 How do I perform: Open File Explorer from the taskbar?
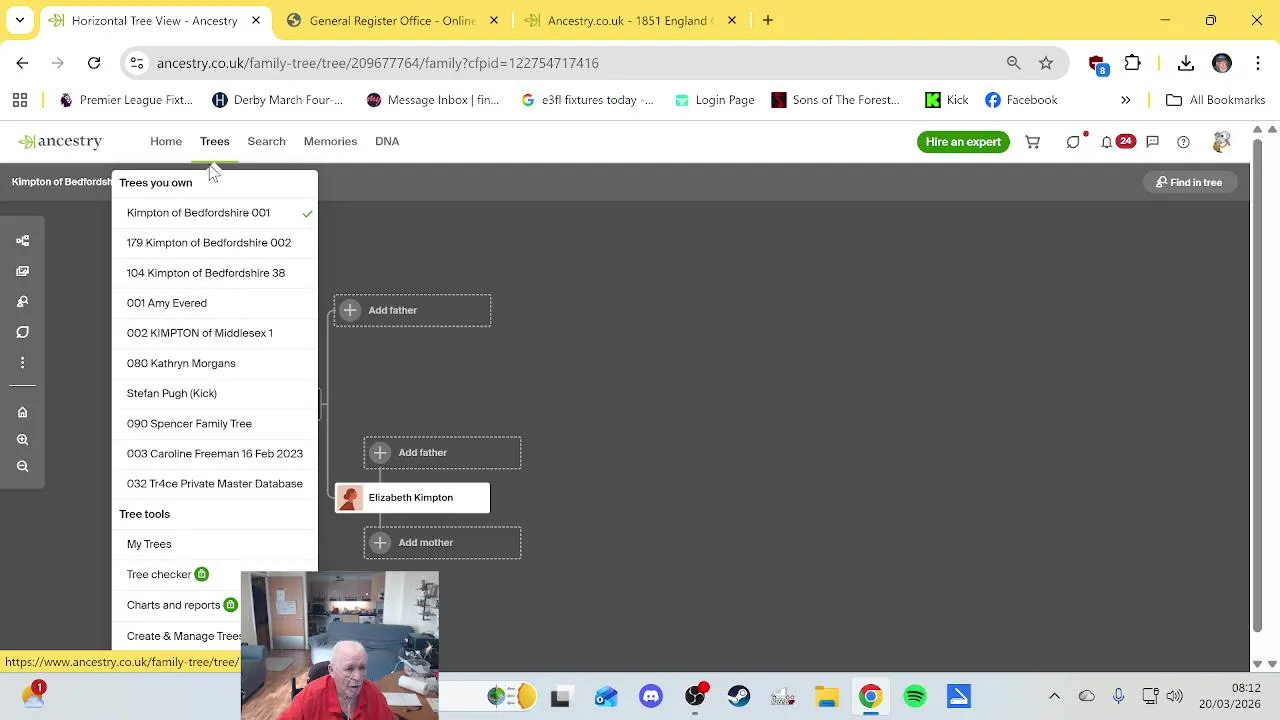pyautogui.click(x=827, y=696)
